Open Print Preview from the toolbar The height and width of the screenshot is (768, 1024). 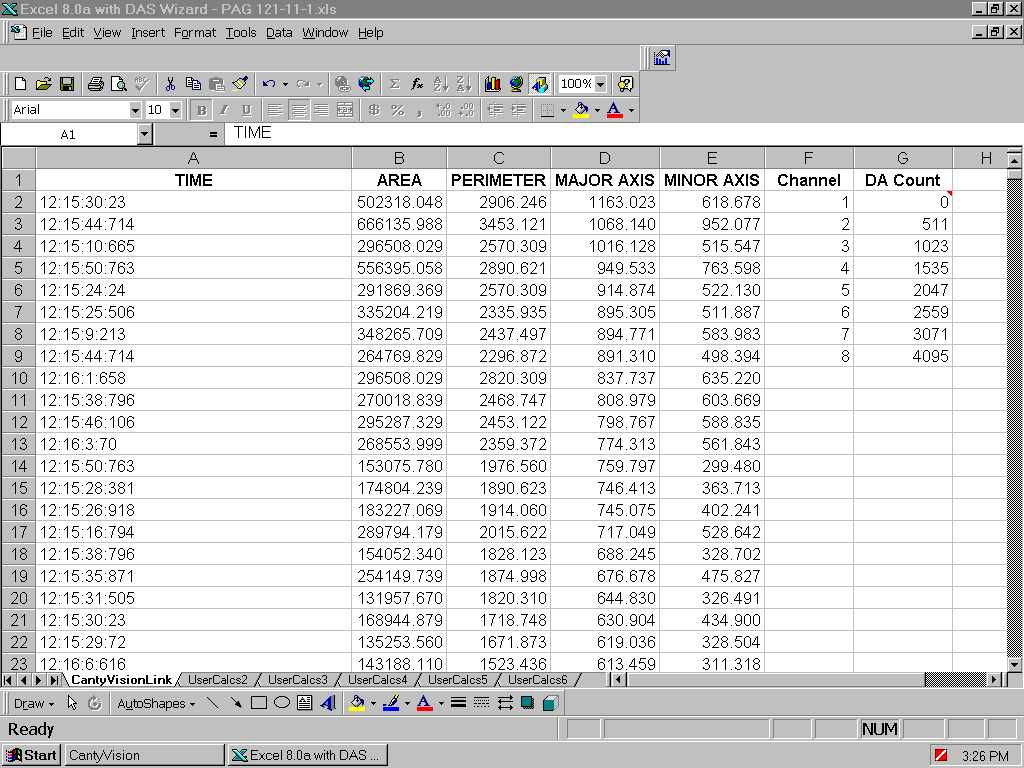pos(119,84)
